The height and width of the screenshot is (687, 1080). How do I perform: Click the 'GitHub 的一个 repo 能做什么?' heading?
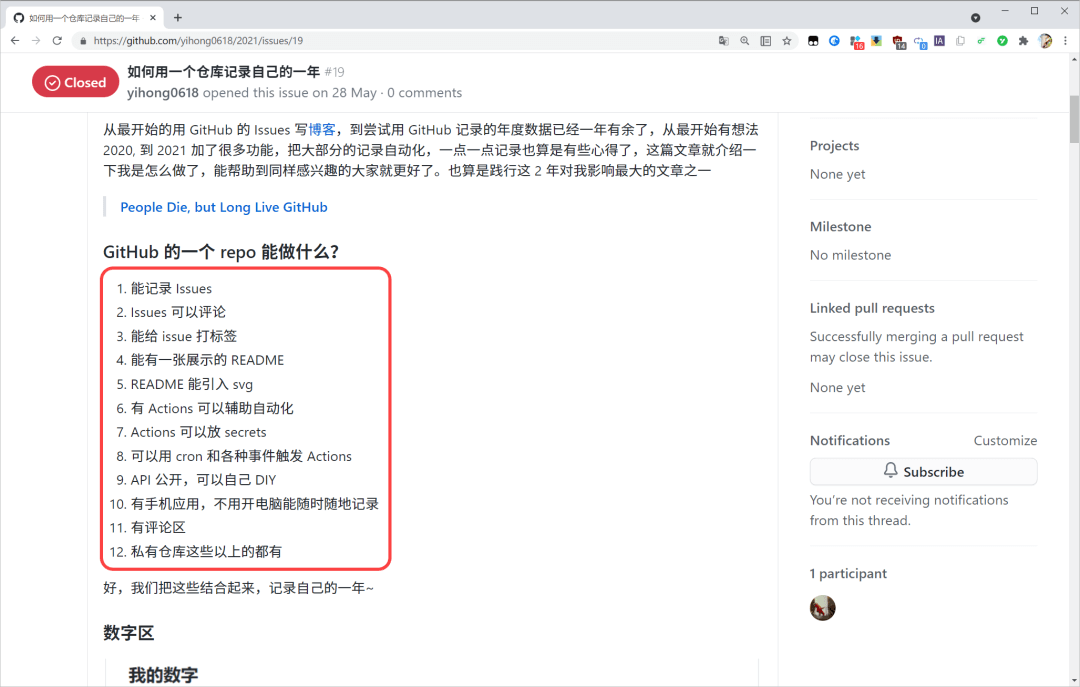(221, 252)
